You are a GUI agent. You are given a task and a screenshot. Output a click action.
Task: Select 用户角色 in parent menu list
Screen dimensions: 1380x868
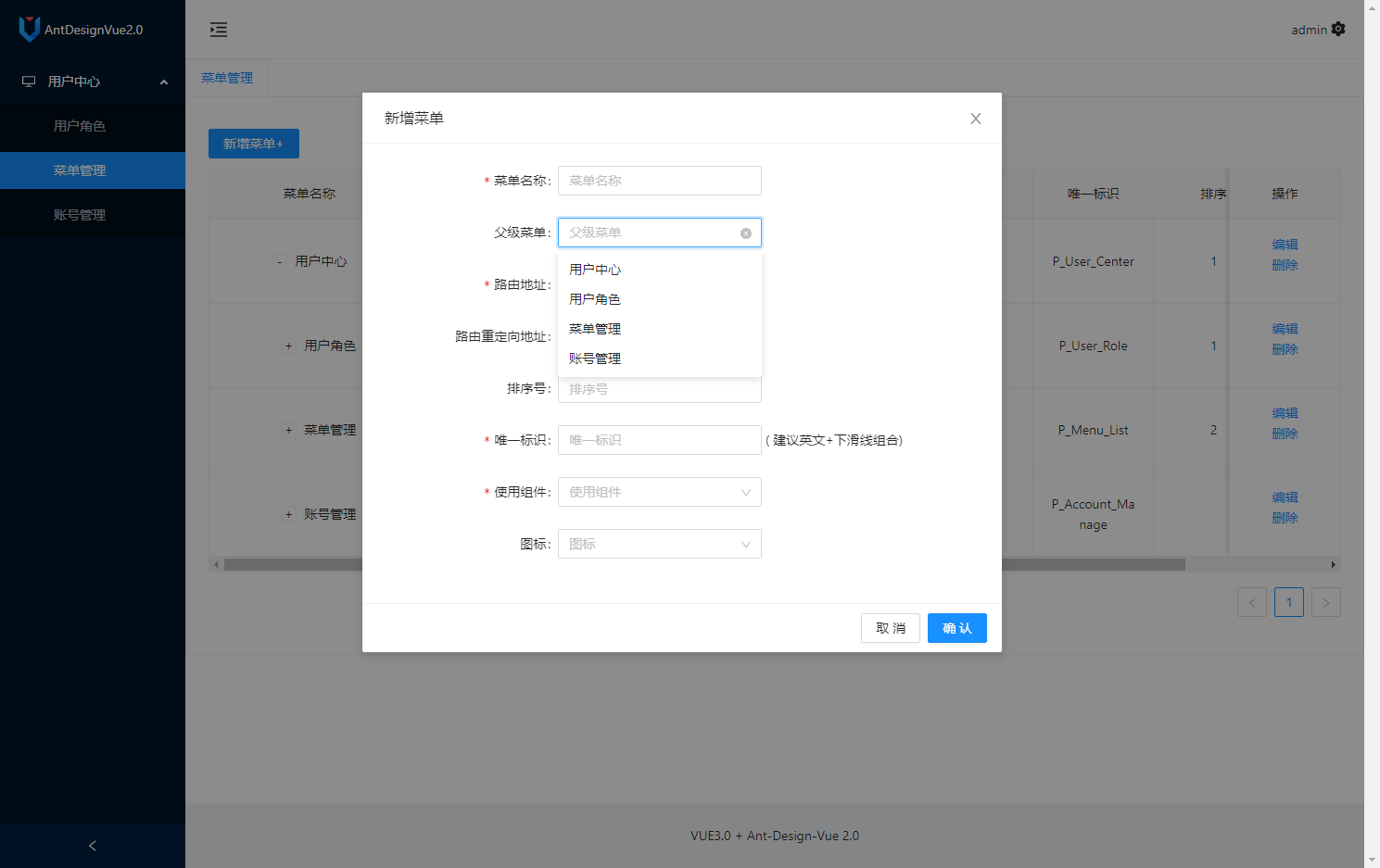[x=660, y=299]
